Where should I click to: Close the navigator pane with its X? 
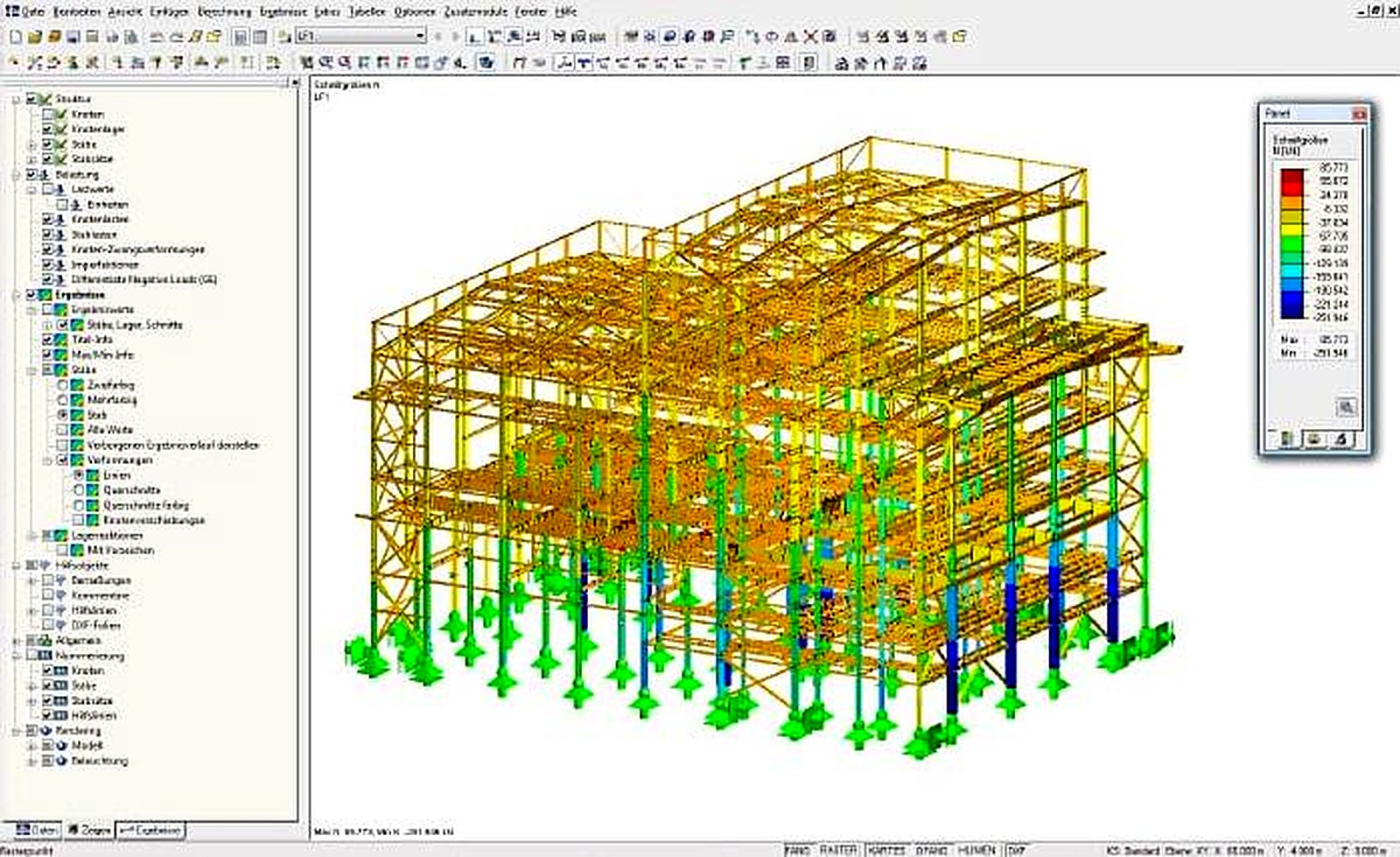tap(294, 82)
